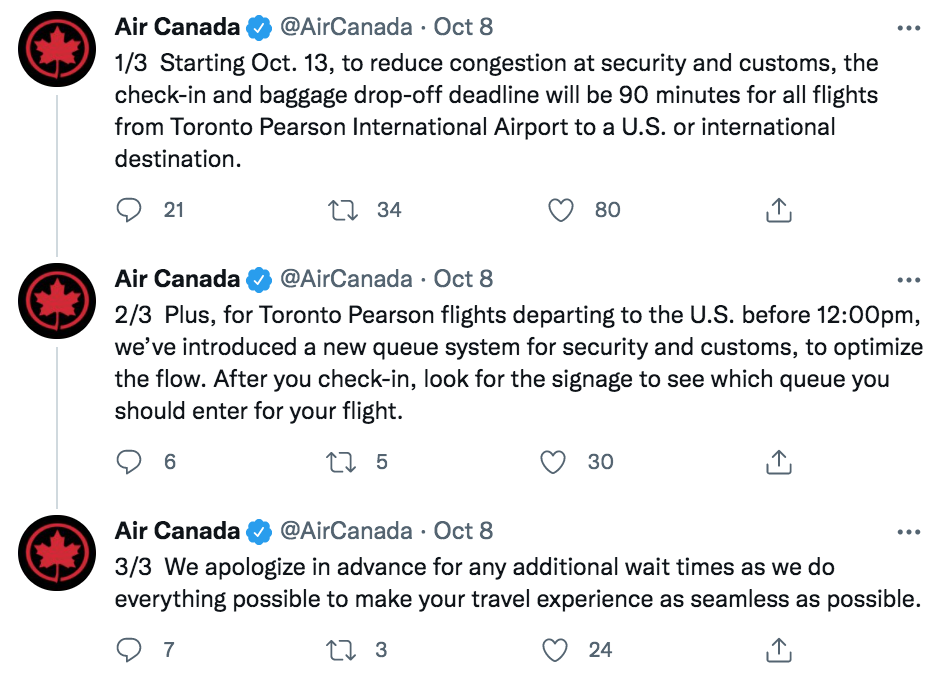Retweet the 3/3 tweet with 3 retweets
This screenshot has height=680, width=946.
(341, 650)
